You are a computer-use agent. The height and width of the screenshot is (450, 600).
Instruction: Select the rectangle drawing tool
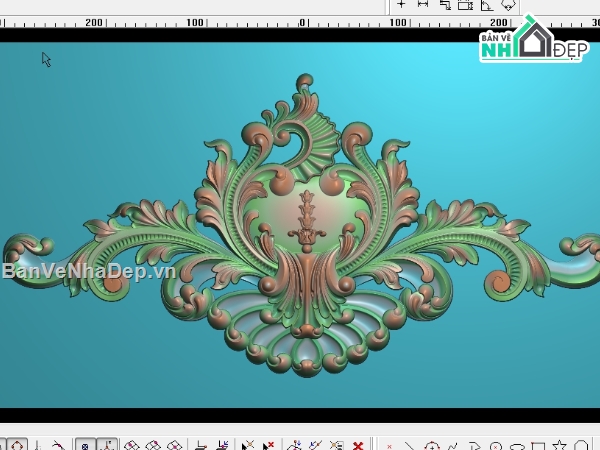538,445
